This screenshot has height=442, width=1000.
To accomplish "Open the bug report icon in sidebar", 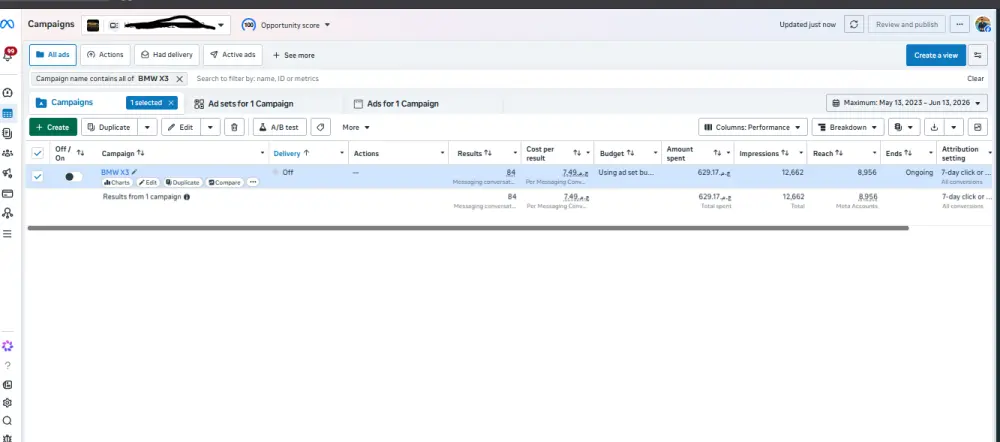I will pos(8,438).
